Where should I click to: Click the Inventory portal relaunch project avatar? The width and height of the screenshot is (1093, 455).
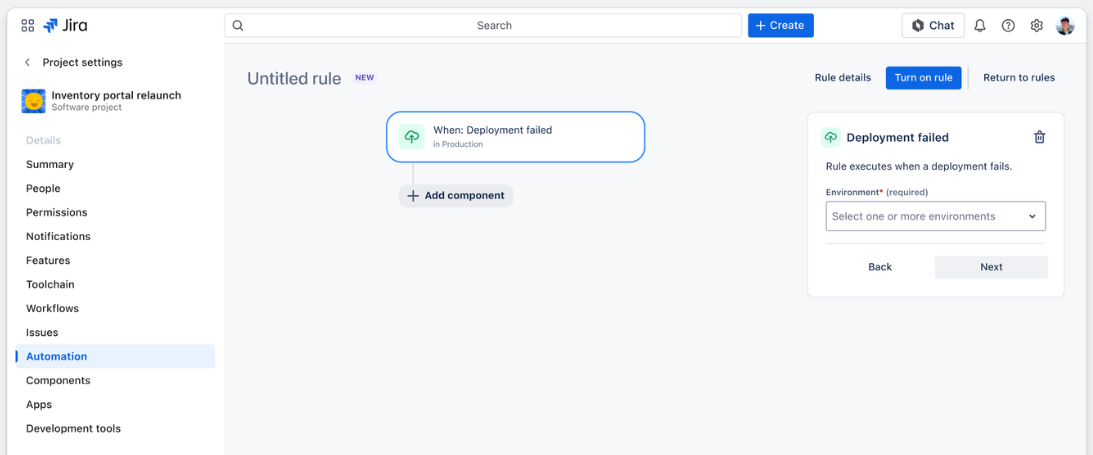34,101
